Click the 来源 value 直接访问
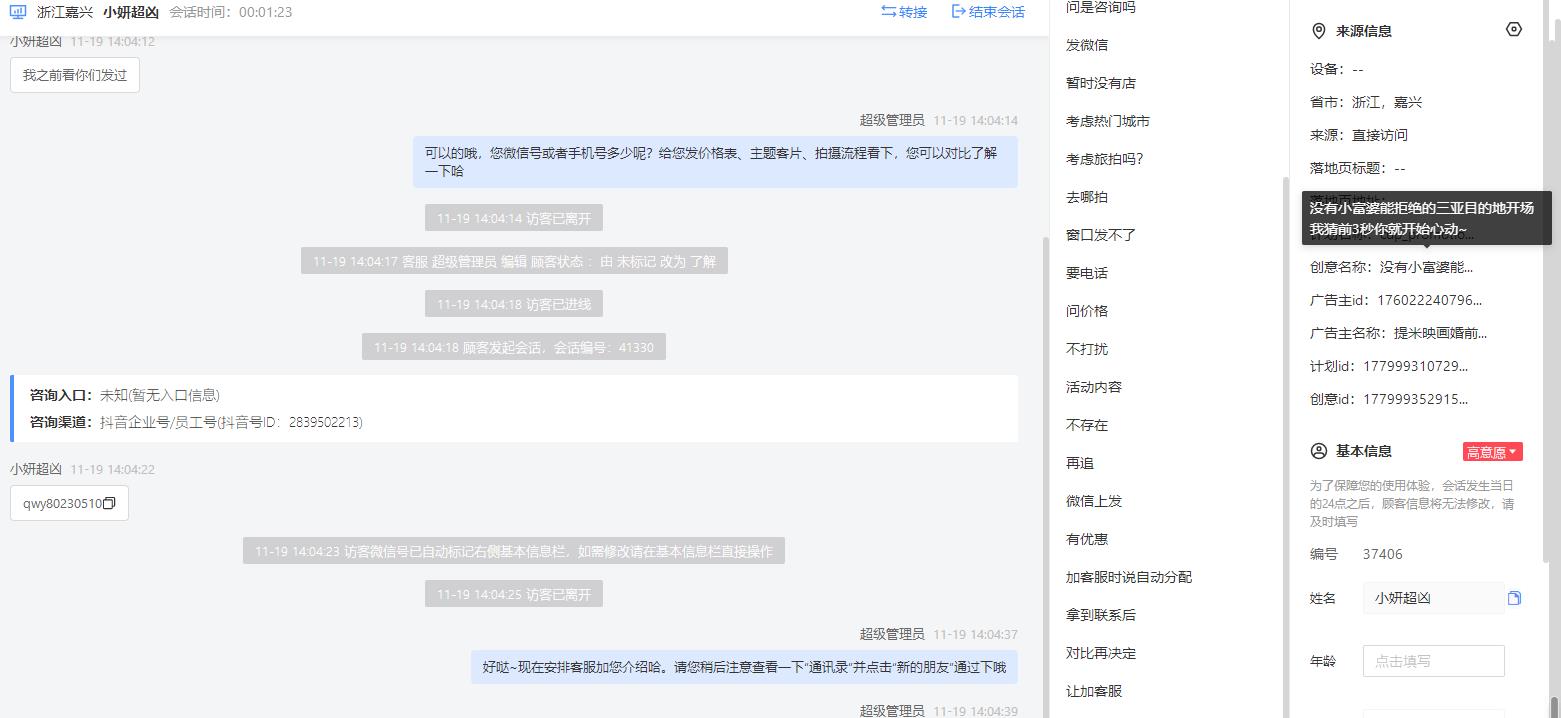The width and height of the screenshot is (1561, 718). pyautogui.click(x=1379, y=135)
